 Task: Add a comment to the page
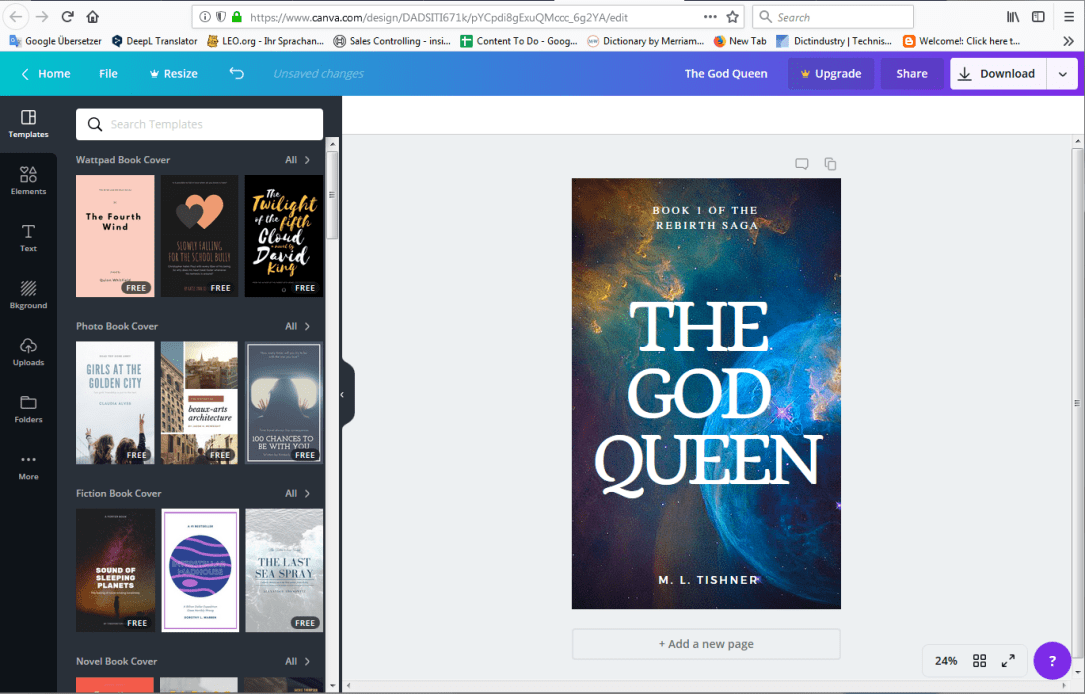tap(801, 163)
